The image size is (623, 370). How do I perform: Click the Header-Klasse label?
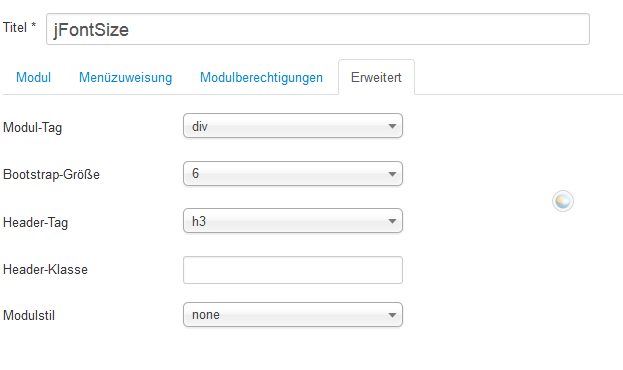[x=45, y=269]
